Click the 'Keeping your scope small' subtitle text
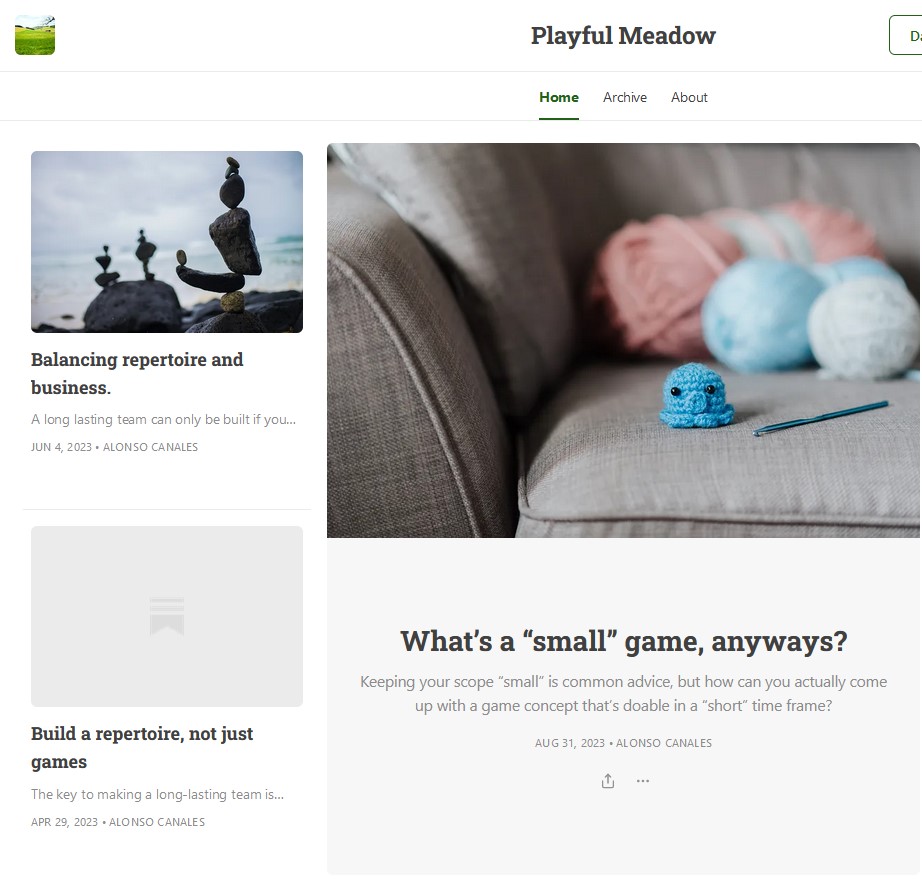This screenshot has width=922, height=885. (623, 693)
